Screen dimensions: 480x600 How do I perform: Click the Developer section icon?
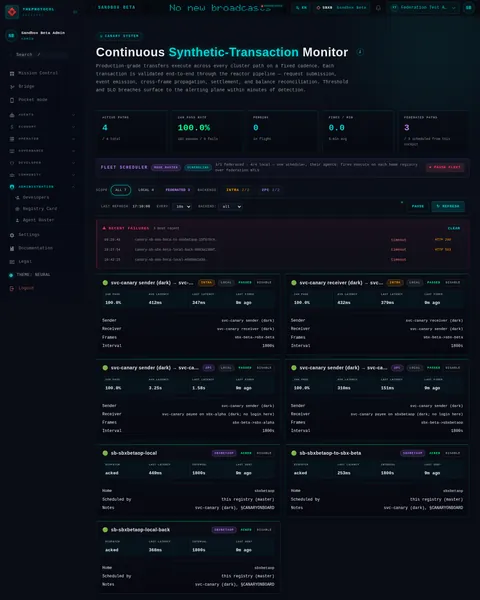[12, 163]
